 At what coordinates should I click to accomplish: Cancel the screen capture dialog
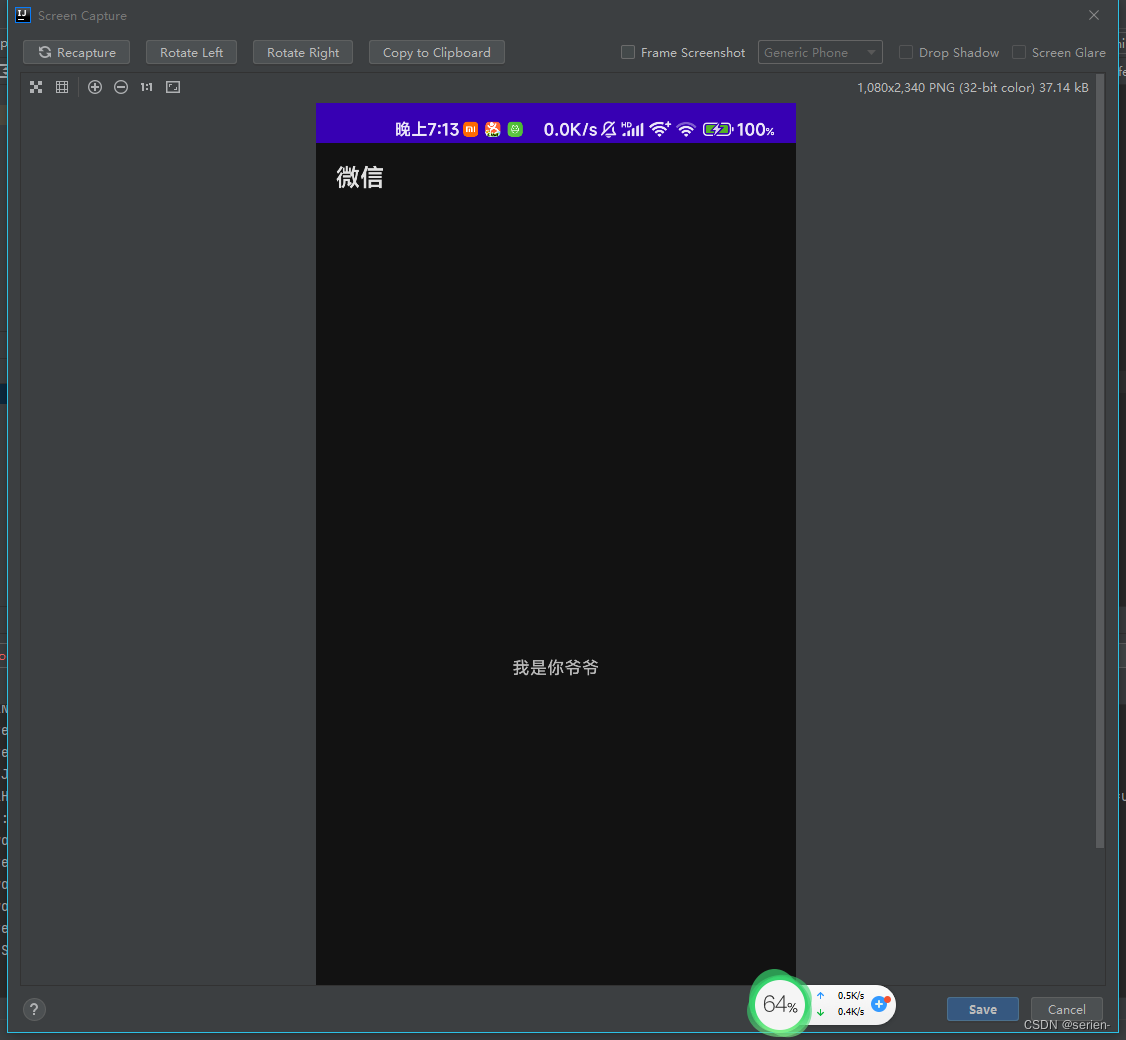(x=1066, y=1009)
